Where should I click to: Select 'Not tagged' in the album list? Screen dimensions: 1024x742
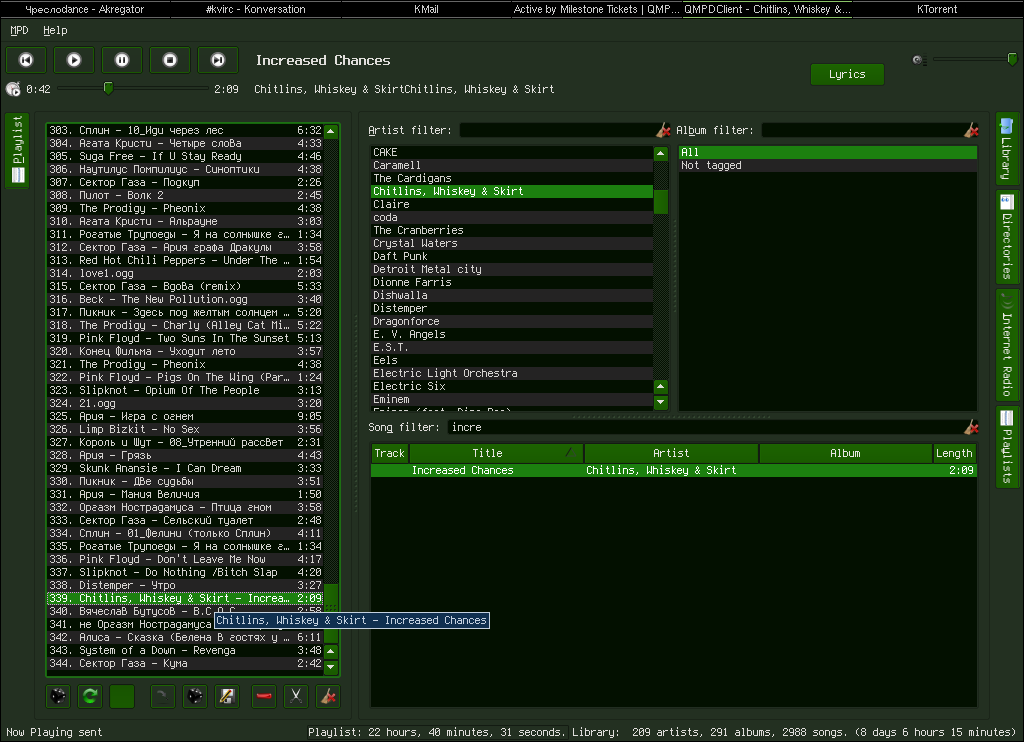pyautogui.click(x=827, y=165)
